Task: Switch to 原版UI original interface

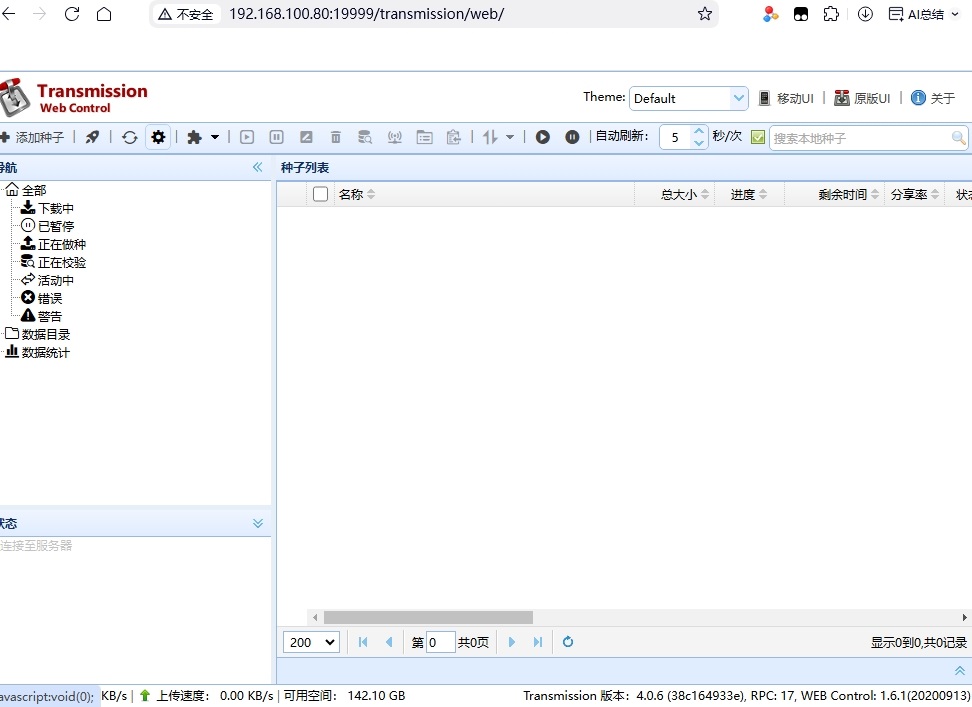Action: coord(862,98)
